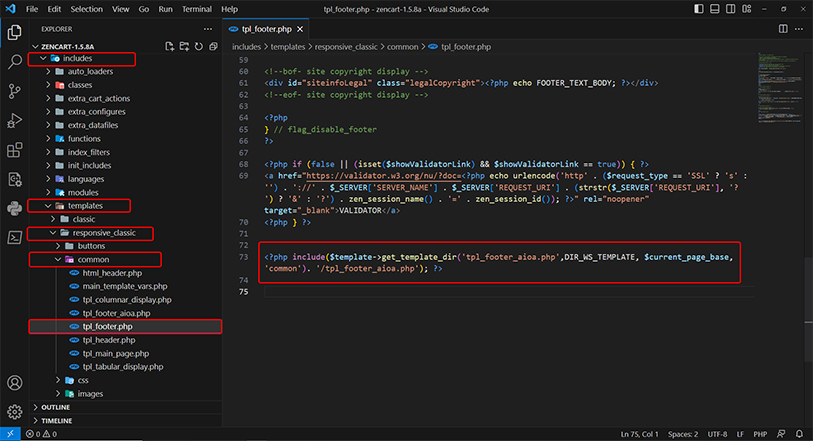
Task: Expand the TIMELINE section
Action: (x=57, y=421)
